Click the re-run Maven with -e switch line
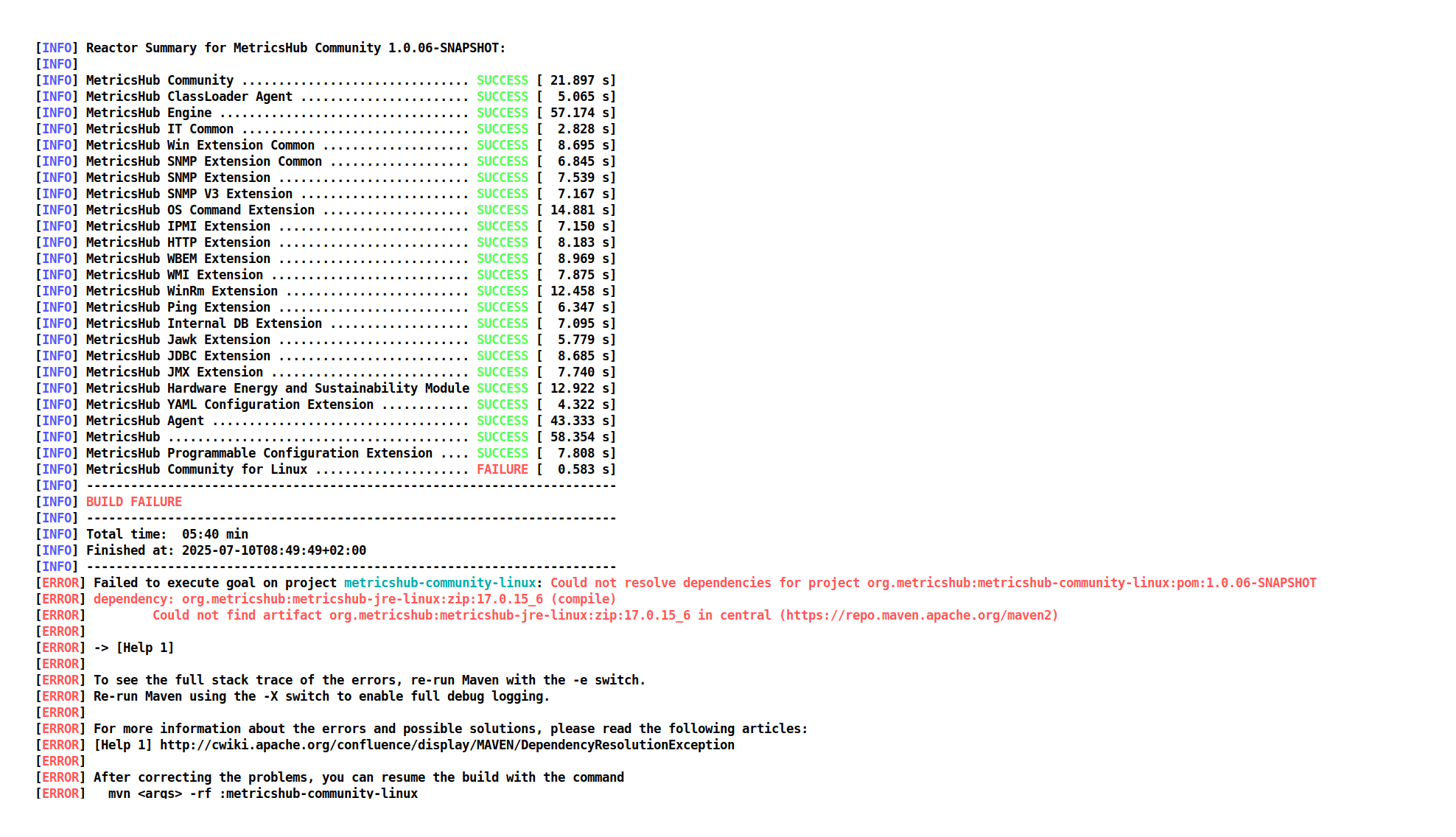Viewport: 1456px width, 837px height. pos(368,680)
